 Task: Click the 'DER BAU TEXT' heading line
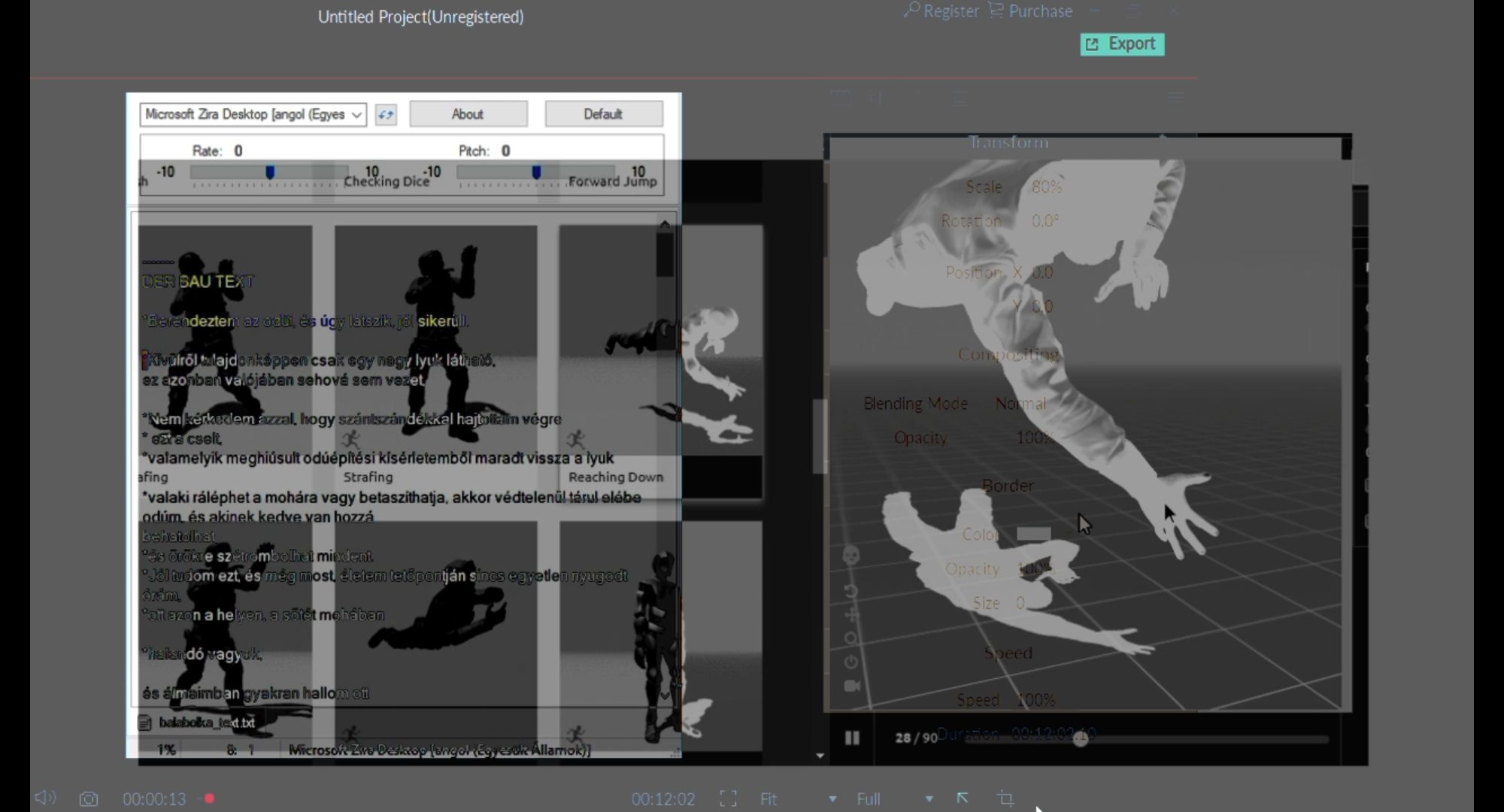pyautogui.click(x=199, y=282)
